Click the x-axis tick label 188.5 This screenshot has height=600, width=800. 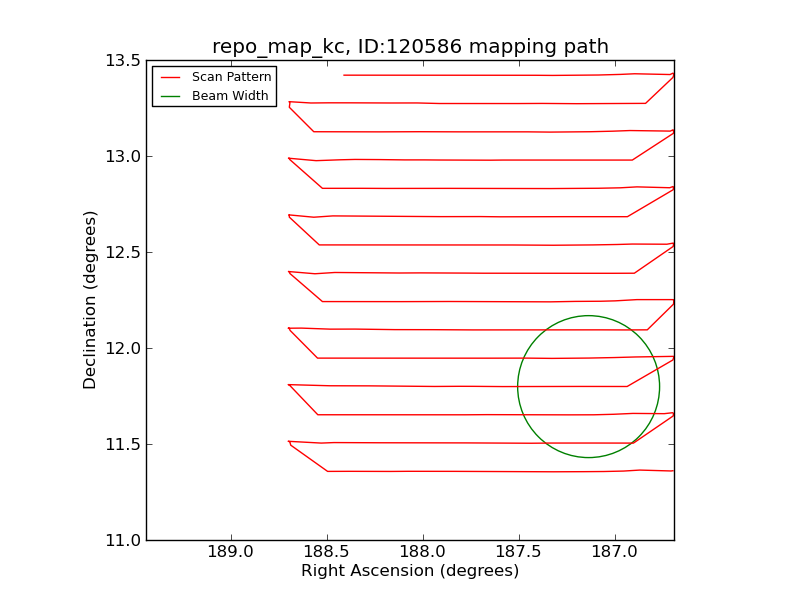point(327,552)
